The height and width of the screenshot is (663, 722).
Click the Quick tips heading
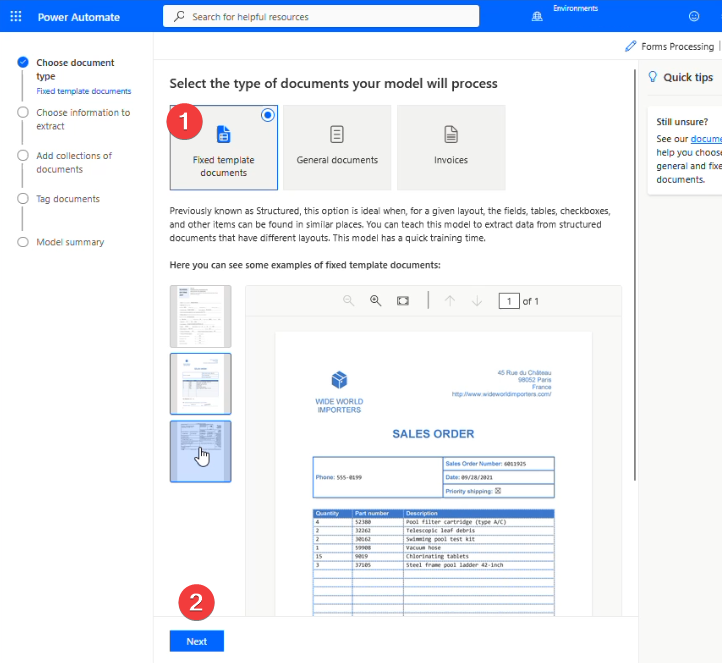[x=688, y=77]
